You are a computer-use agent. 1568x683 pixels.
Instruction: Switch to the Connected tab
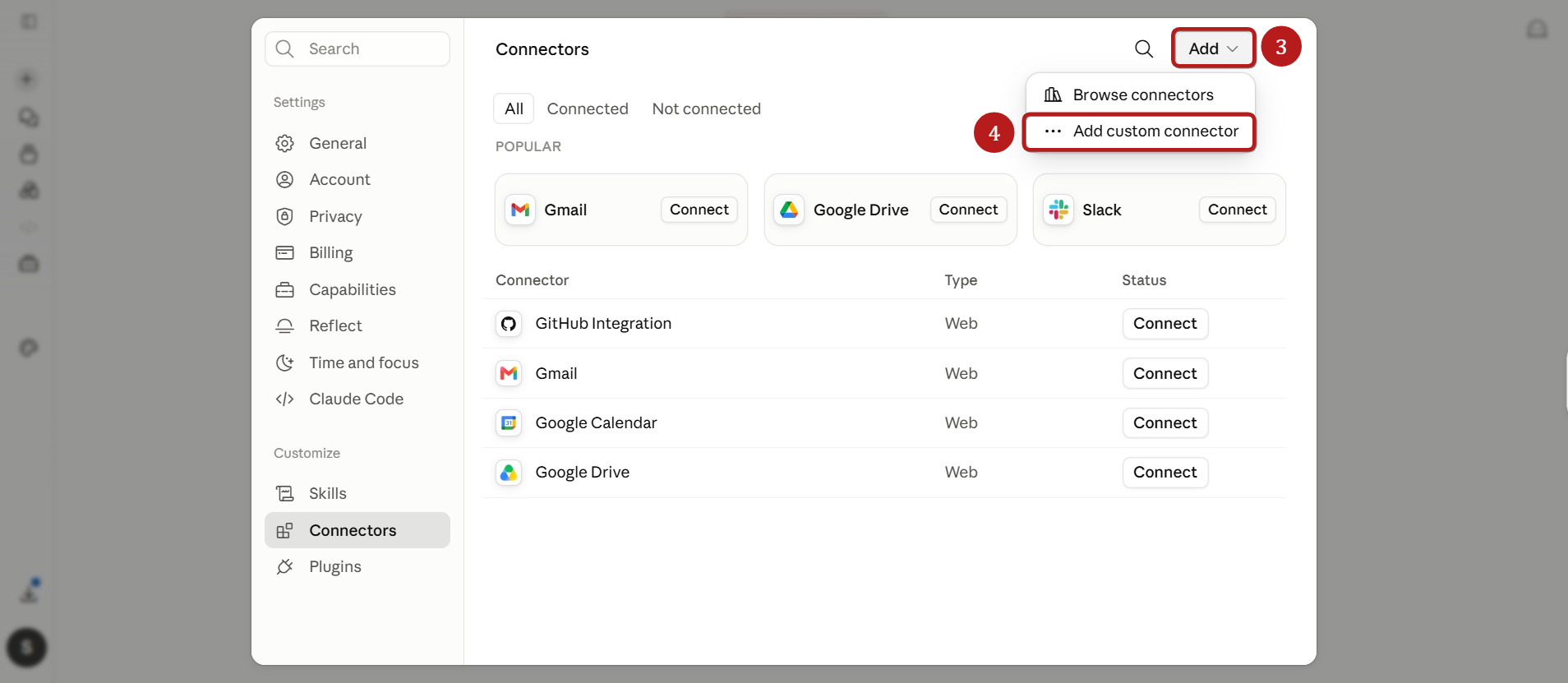(x=588, y=108)
